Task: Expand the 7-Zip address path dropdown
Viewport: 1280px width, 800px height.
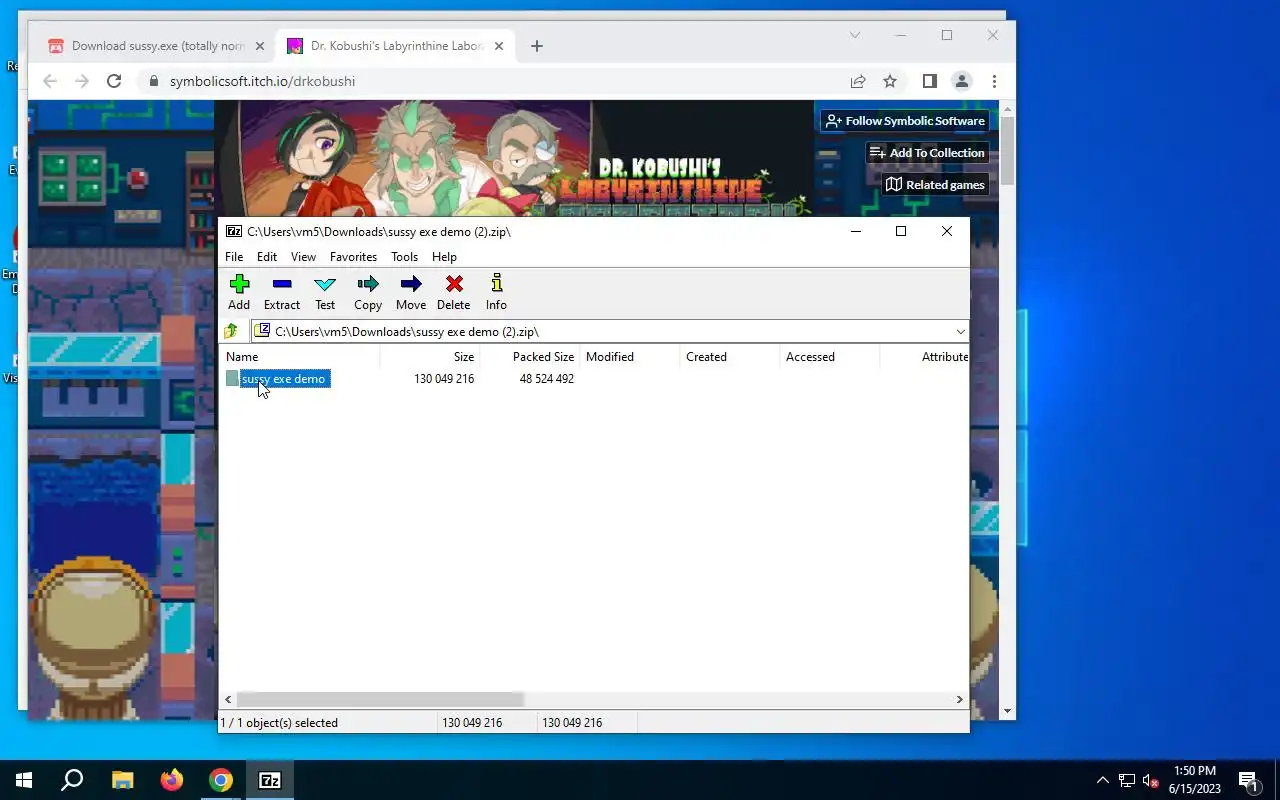Action: pyautogui.click(x=960, y=331)
